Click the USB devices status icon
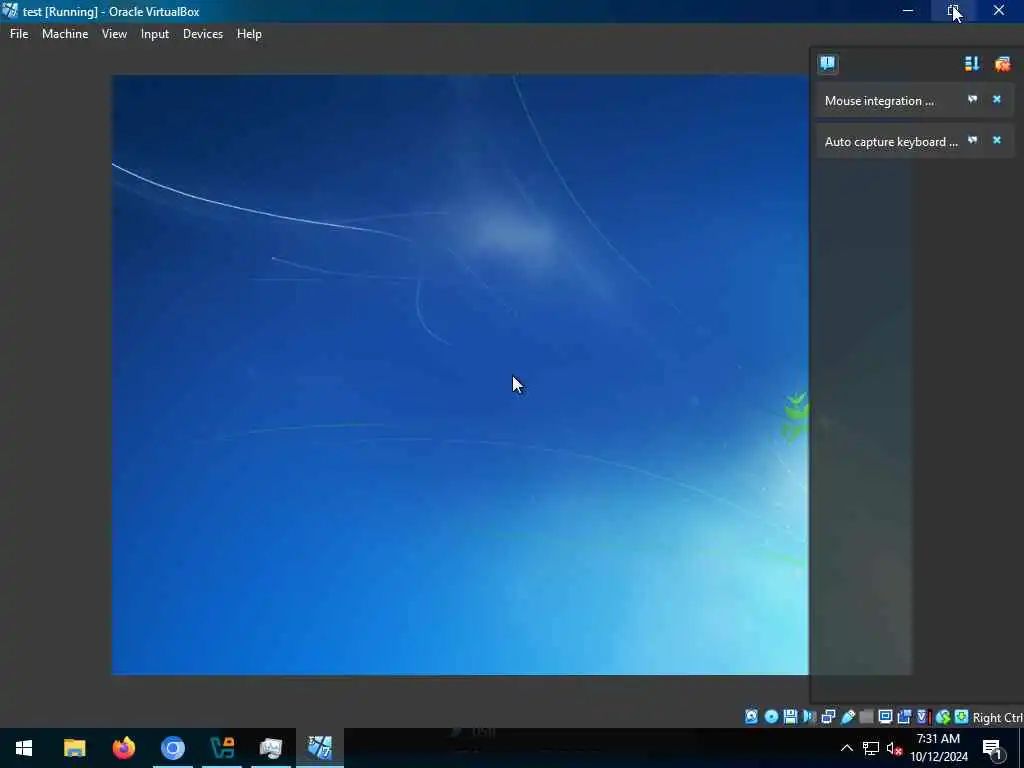Screen dimensions: 1024x768 [x=848, y=717]
